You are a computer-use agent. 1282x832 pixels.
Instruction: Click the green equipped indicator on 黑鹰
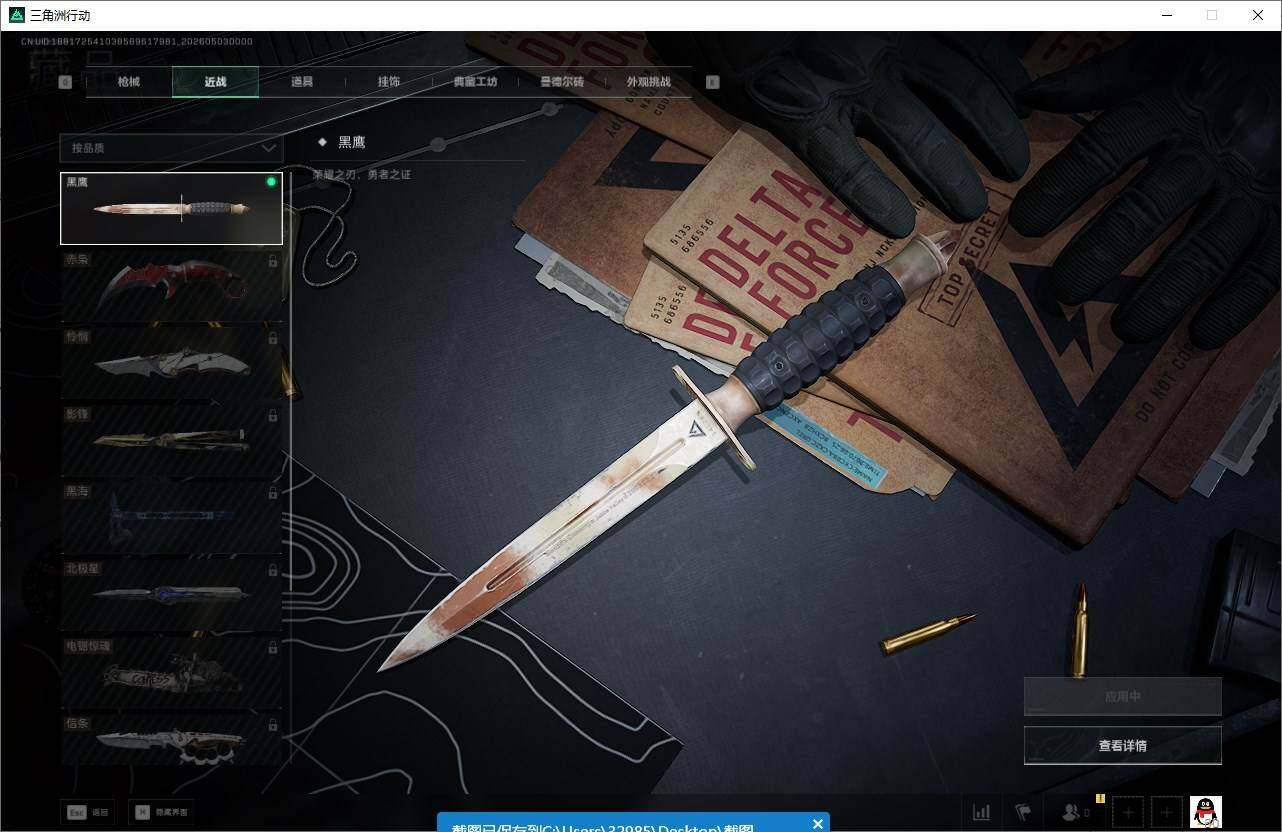click(x=271, y=182)
